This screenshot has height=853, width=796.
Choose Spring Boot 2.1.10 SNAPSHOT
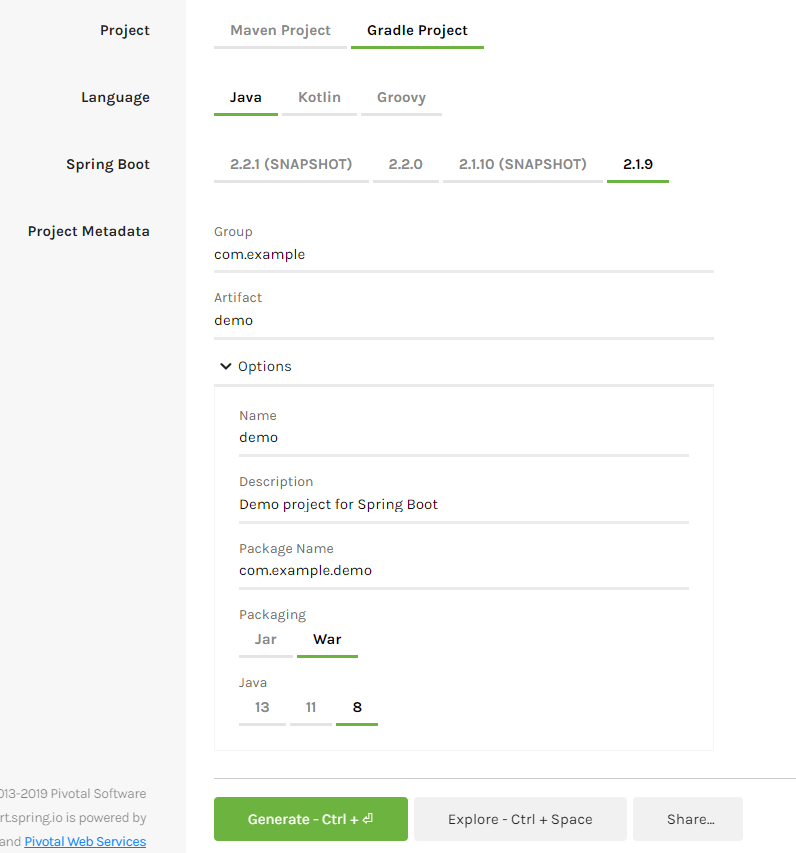(523, 163)
